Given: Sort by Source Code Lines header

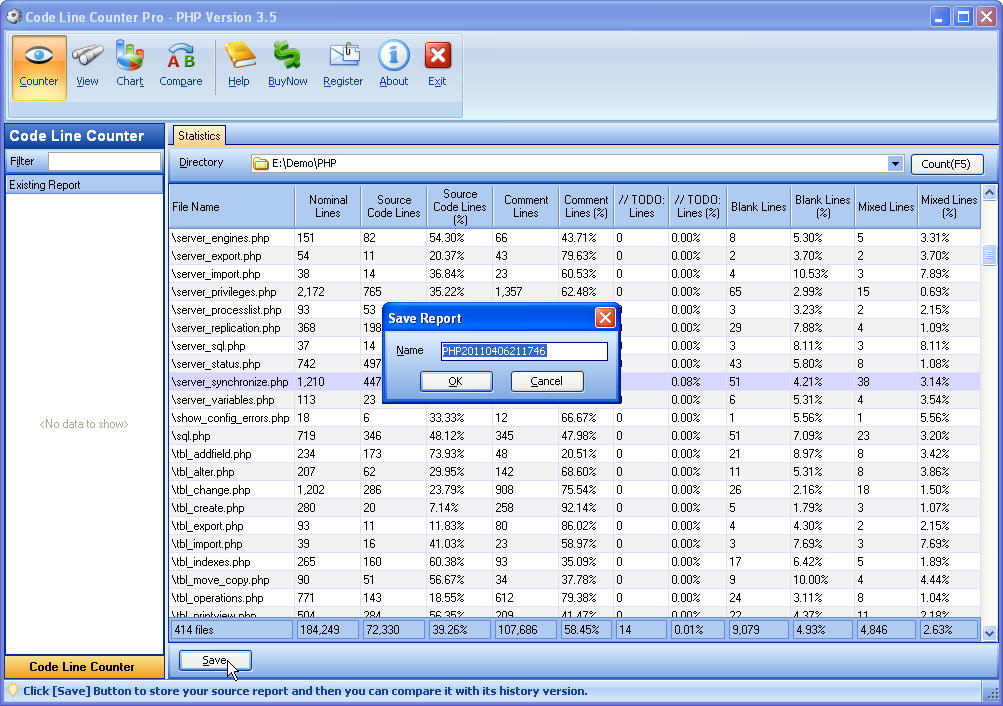Looking at the screenshot, I should (393, 207).
